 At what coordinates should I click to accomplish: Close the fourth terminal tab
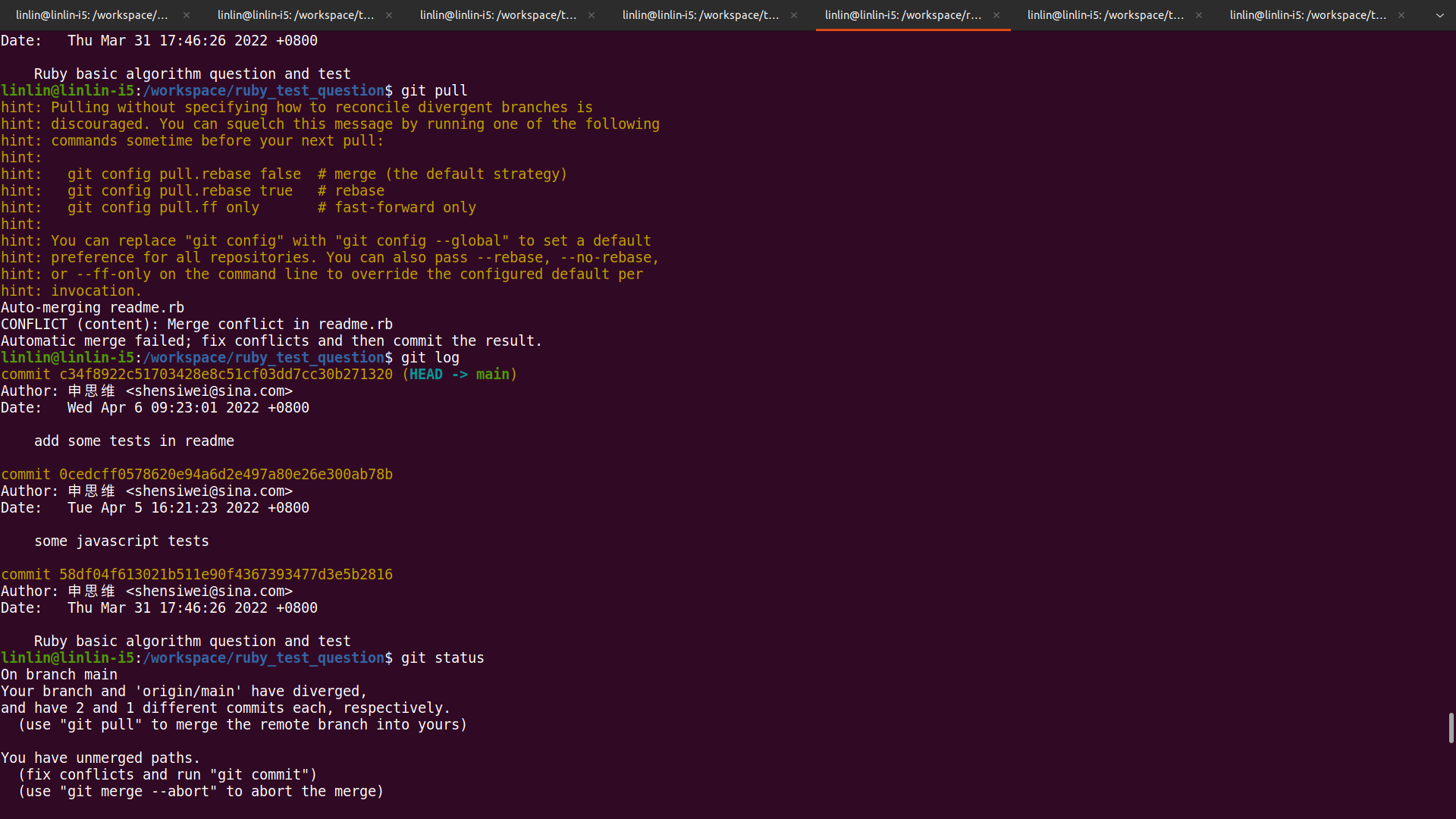point(794,15)
